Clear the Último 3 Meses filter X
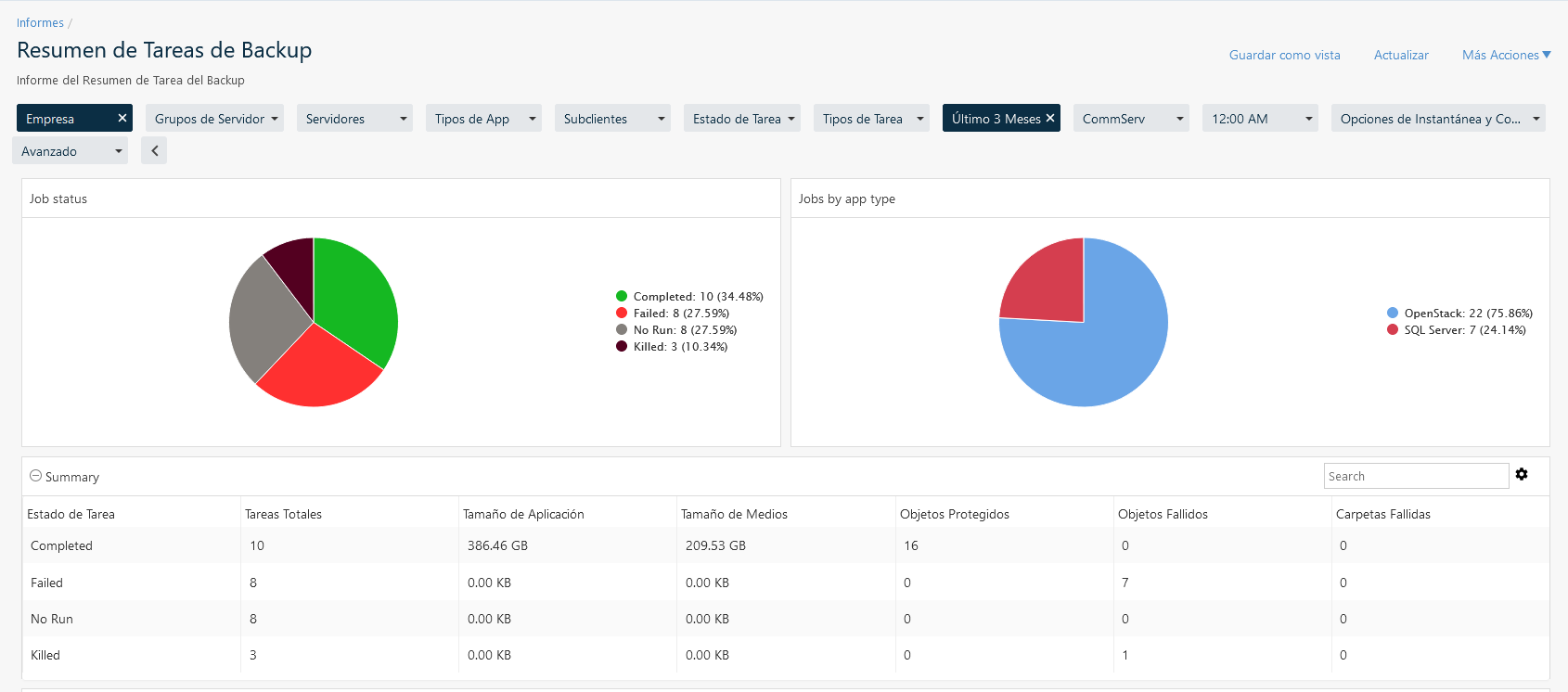The height and width of the screenshot is (692, 1568). pos(1050,118)
